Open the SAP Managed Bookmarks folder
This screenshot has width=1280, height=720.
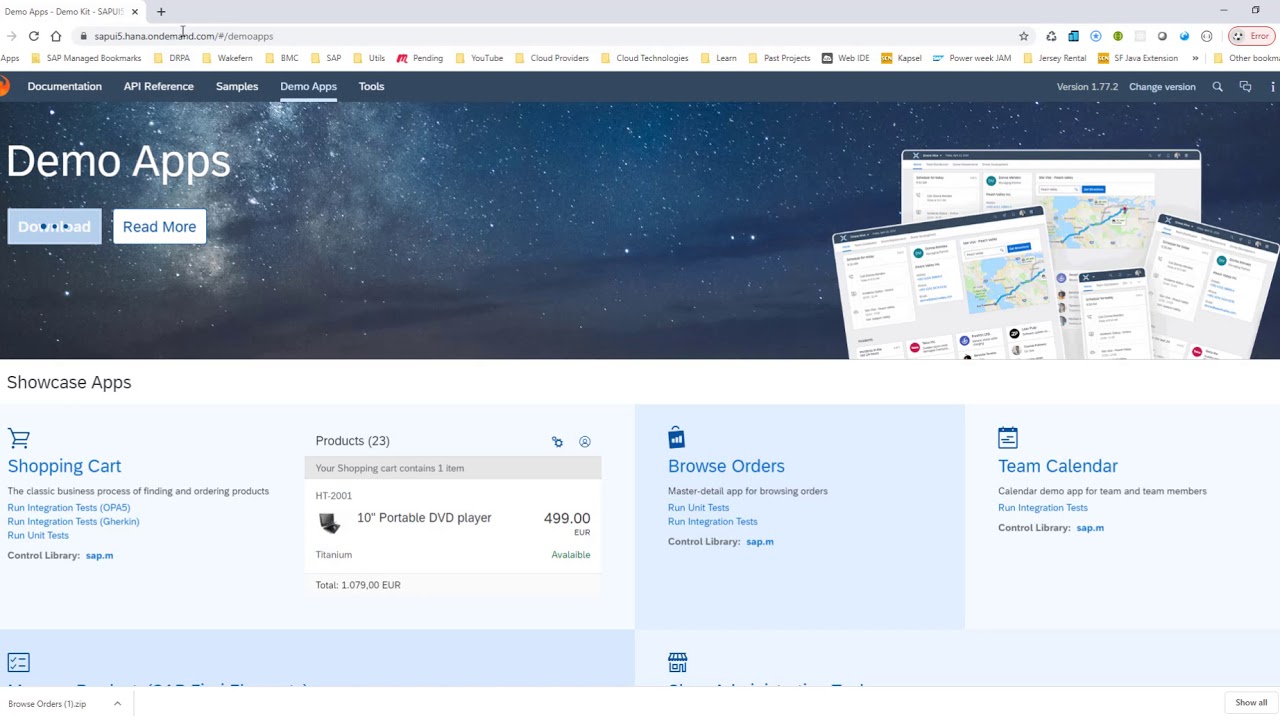pos(86,58)
